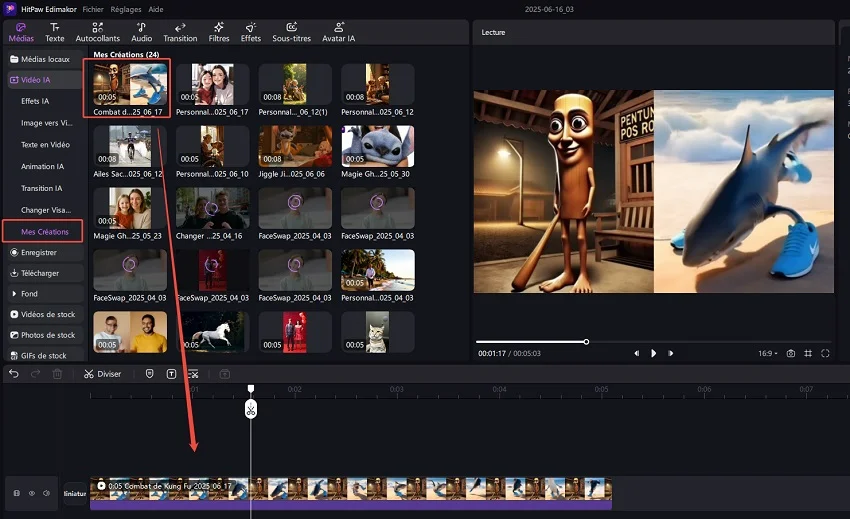Open the Fichier menu
This screenshot has height=519, width=850.
coord(92,8)
